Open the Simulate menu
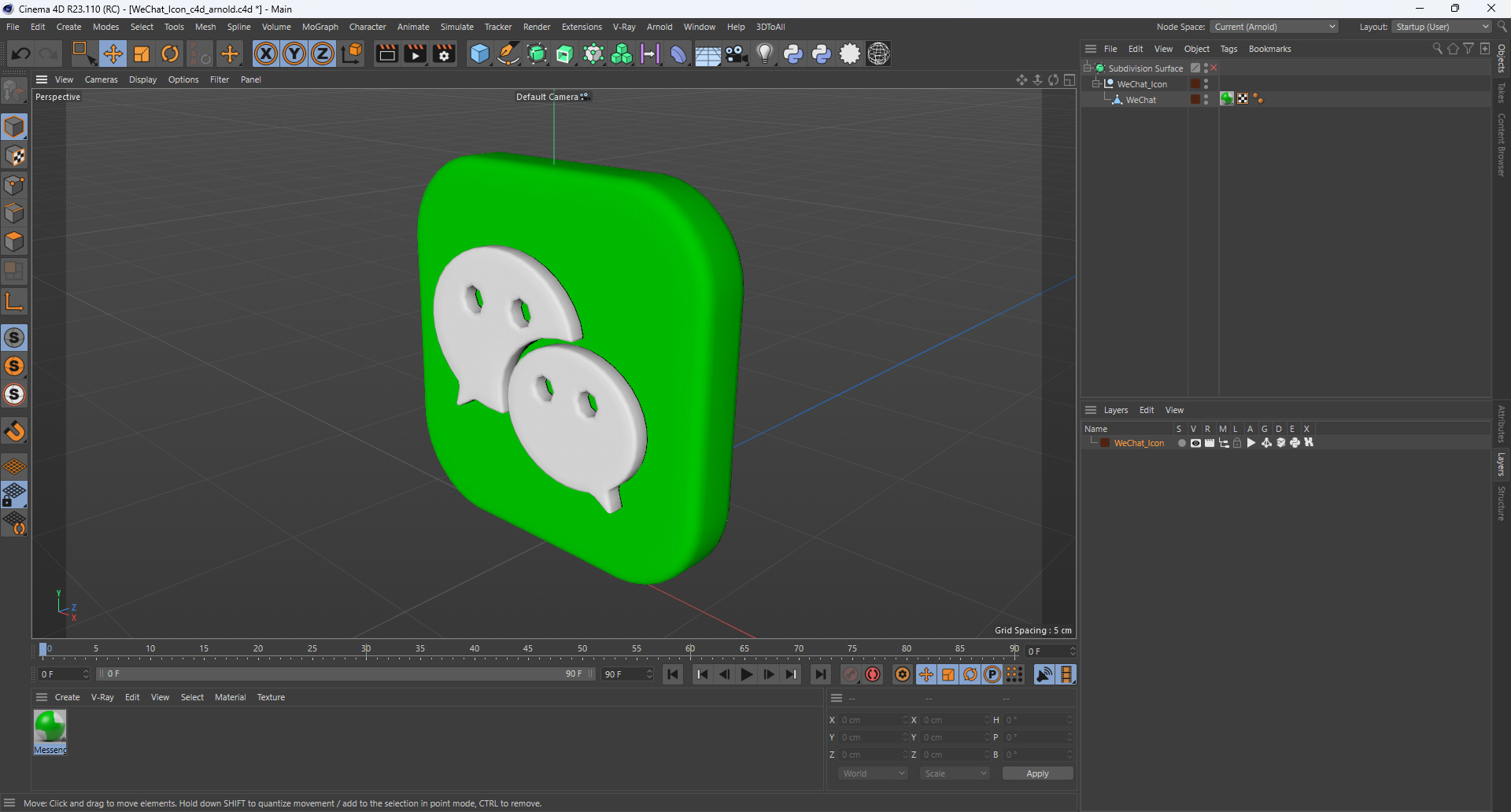Screen dimensions: 1511x812 pyautogui.click(x=456, y=27)
